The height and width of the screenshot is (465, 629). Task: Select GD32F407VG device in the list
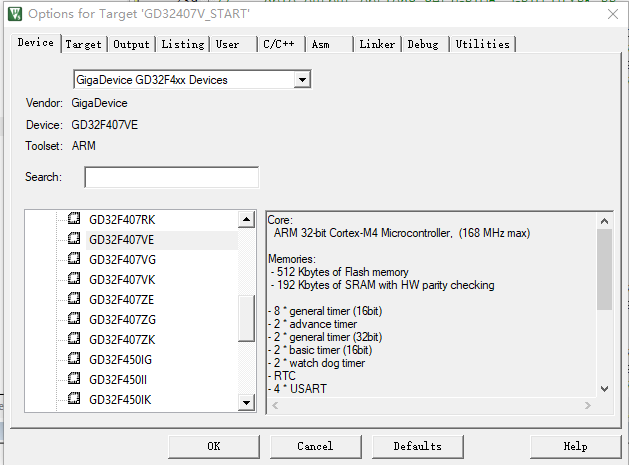tap(122, 260)
